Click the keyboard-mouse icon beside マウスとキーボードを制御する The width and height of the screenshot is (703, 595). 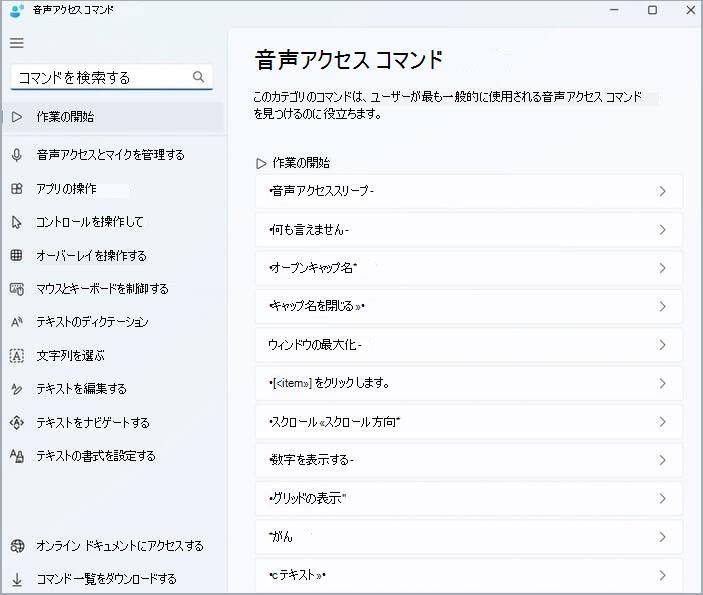click(17, 289)
